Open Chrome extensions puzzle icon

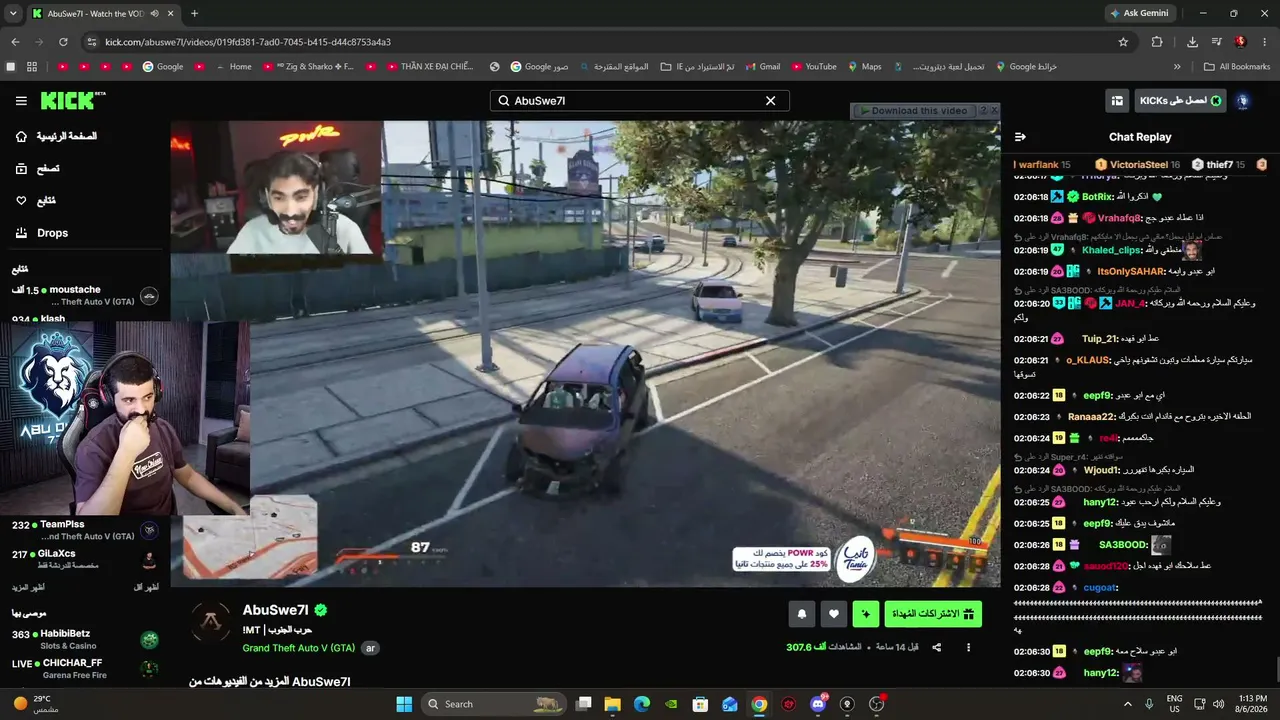1157,42
